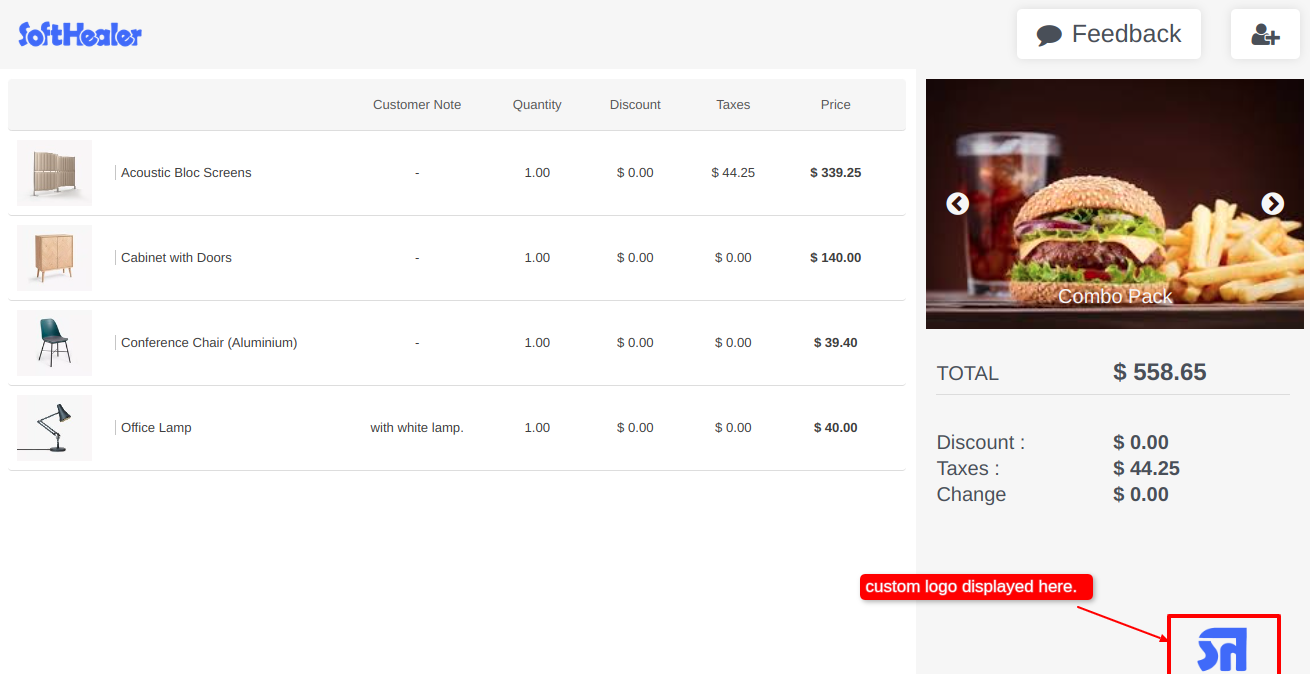
Task: Select the Cabinet with Doors product name
Action: 176,258
